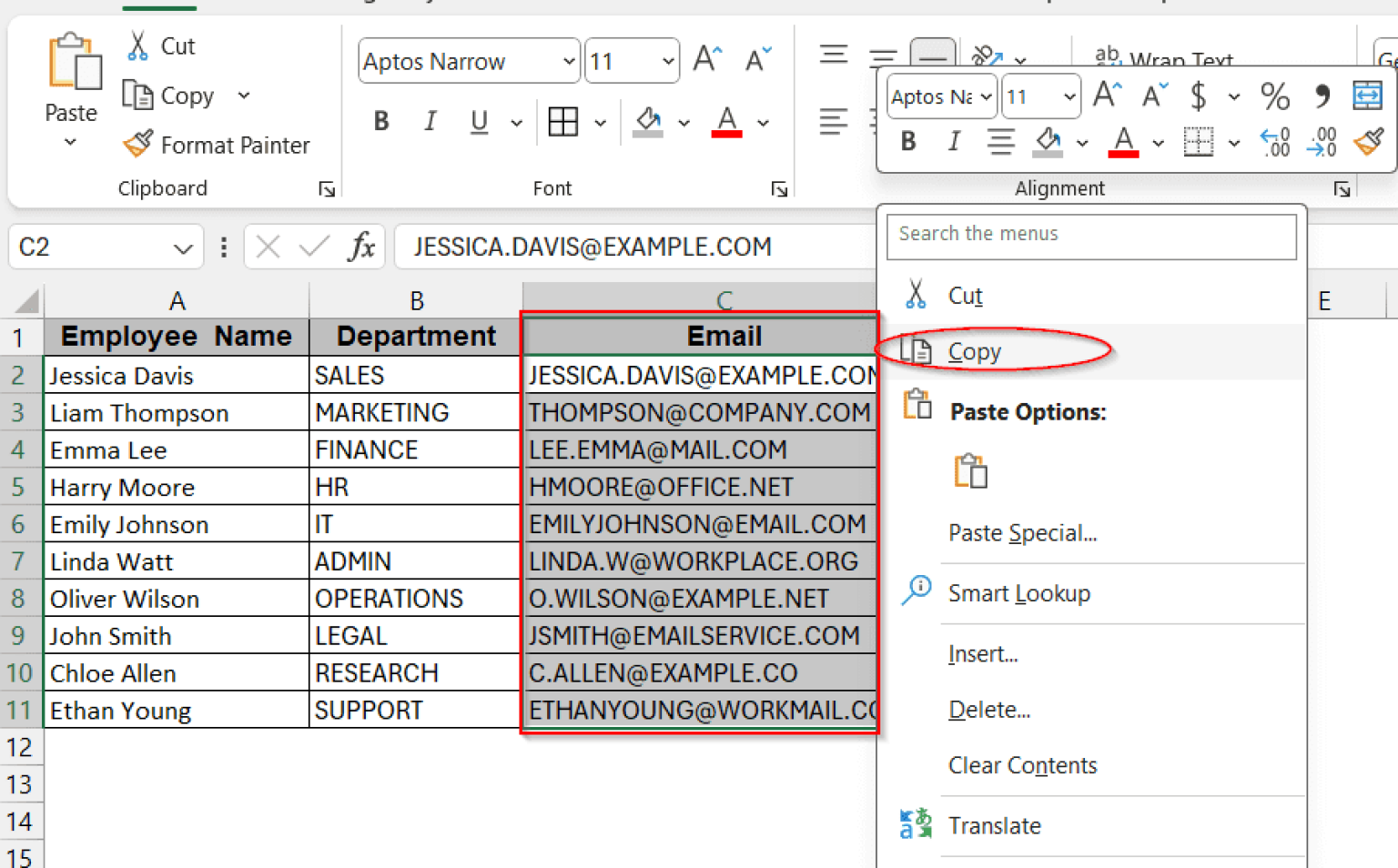Toggle Bold formatting in the Font group
Screen dimensions: 1398x868
click(x=380, y=121)
